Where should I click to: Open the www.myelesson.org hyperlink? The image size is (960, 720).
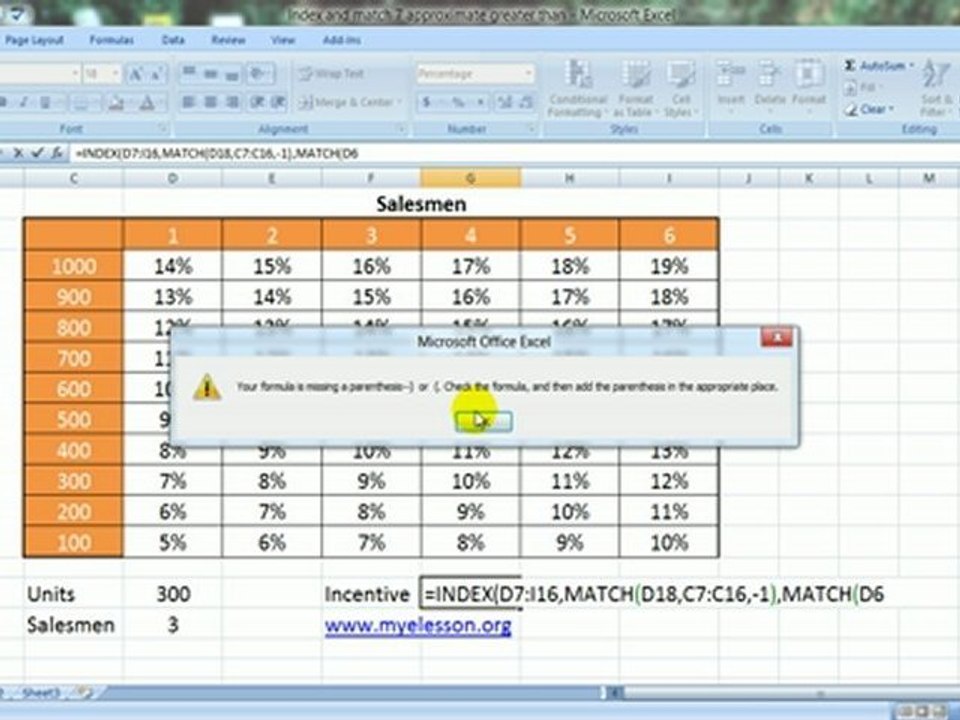pos(418,625)
